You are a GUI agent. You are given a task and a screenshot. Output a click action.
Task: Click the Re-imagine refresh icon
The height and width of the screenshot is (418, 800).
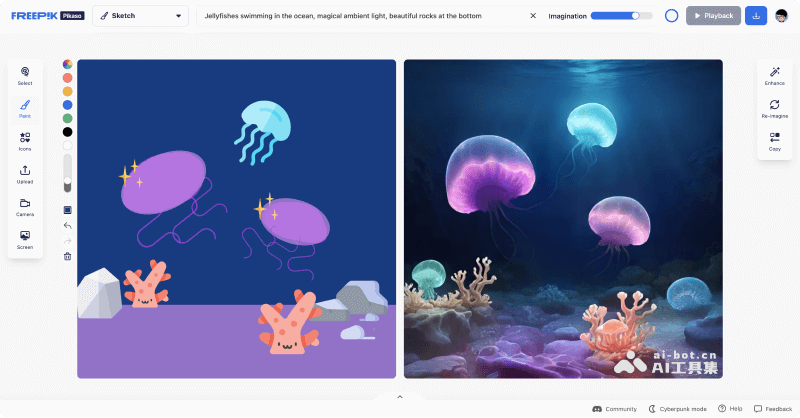pyautogui.click(x=775, y=107)
